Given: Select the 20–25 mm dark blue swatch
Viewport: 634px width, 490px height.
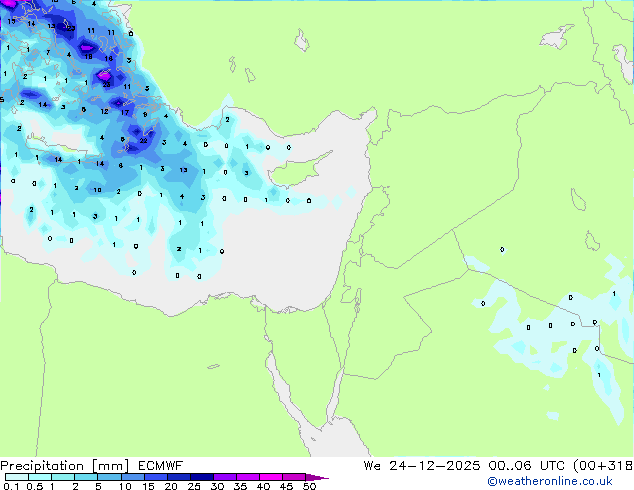Looking at the screenshot, I should (178, 477).
